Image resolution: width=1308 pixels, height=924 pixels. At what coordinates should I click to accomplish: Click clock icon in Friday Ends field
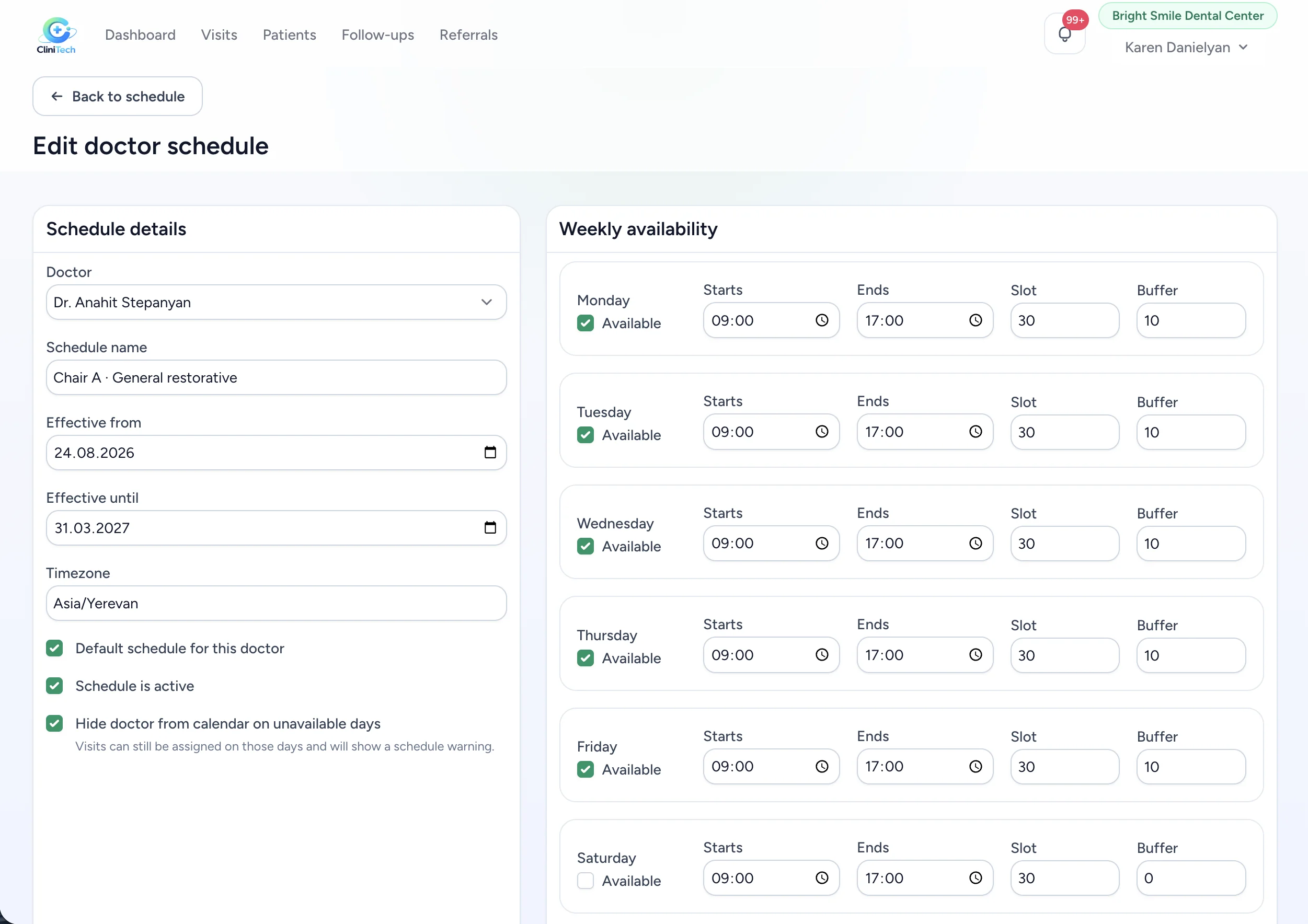pos(976,767)
